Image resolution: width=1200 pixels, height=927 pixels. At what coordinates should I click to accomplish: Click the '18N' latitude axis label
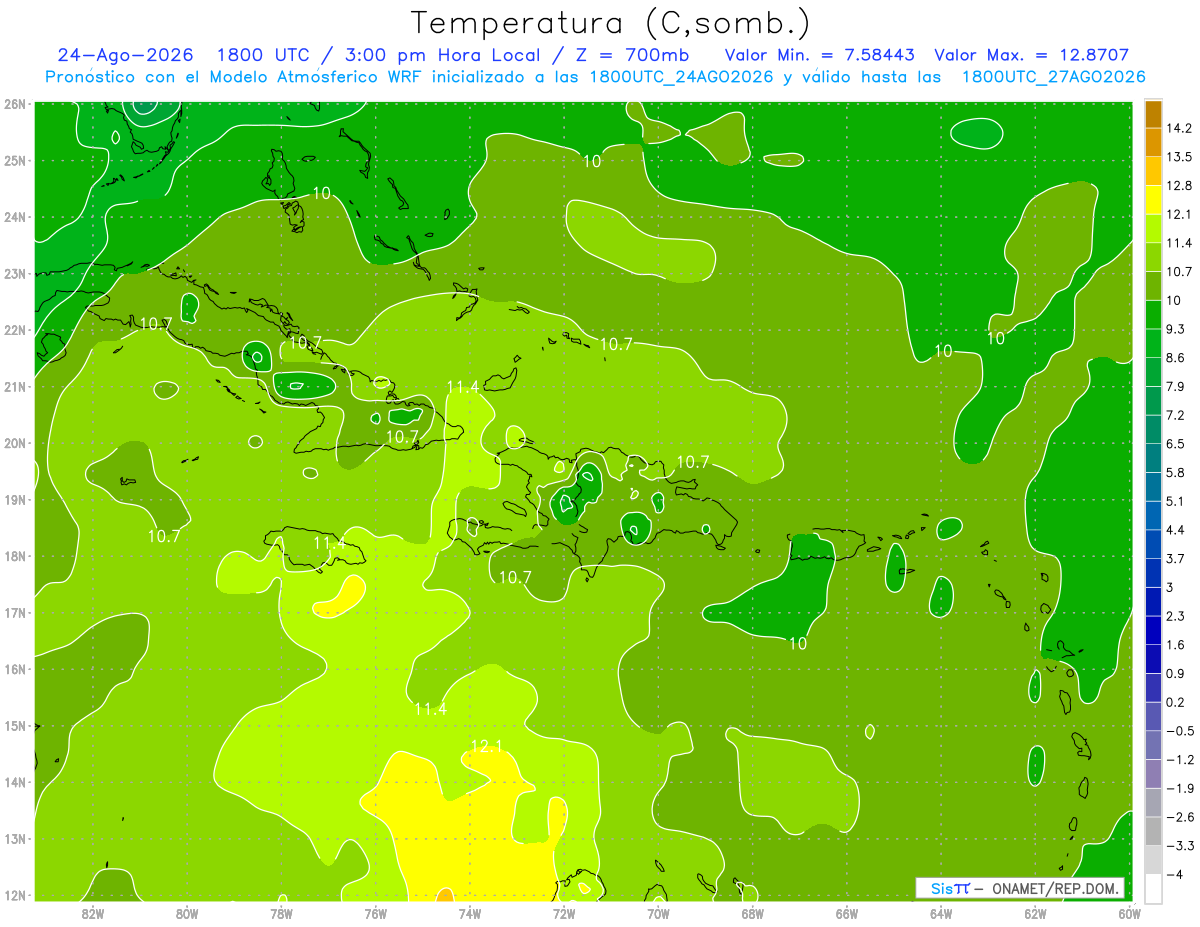coord(15,556)
